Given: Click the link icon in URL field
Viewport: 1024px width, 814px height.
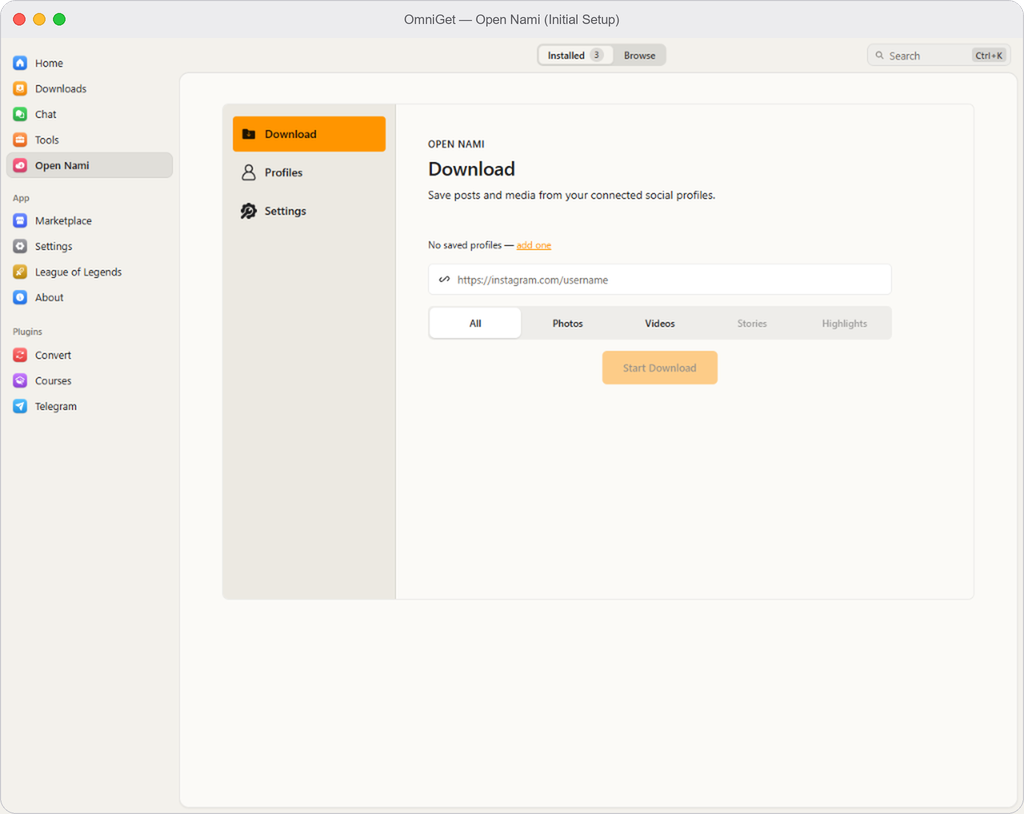Looking at the screenshot, I should pyautogui.click(x=444, y=280).
